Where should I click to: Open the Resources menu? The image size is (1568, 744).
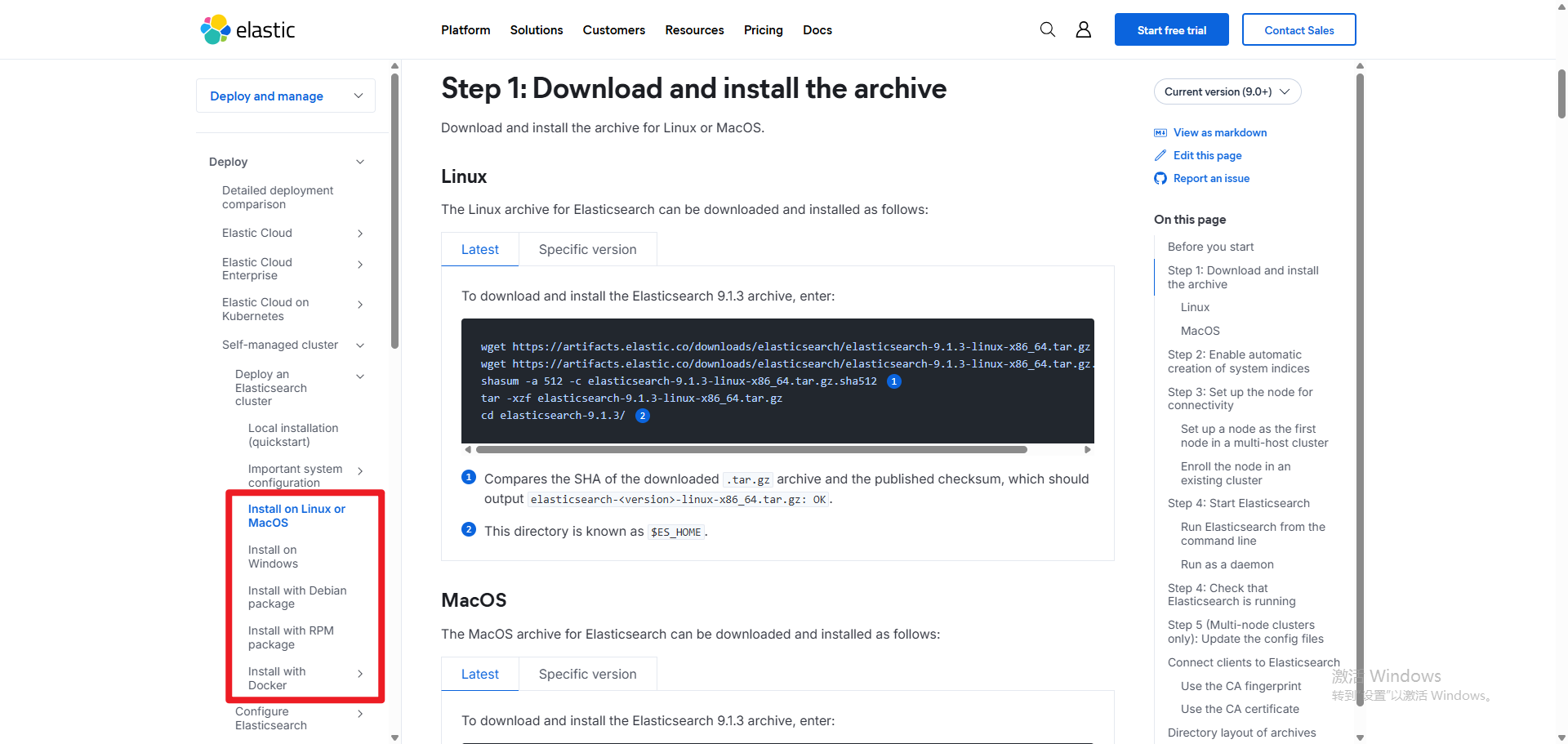694,29
